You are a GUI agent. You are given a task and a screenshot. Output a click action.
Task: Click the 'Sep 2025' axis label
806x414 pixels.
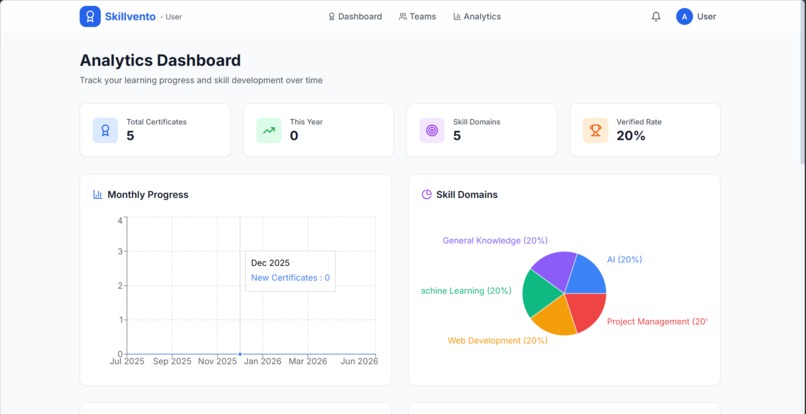click(172, 362)
